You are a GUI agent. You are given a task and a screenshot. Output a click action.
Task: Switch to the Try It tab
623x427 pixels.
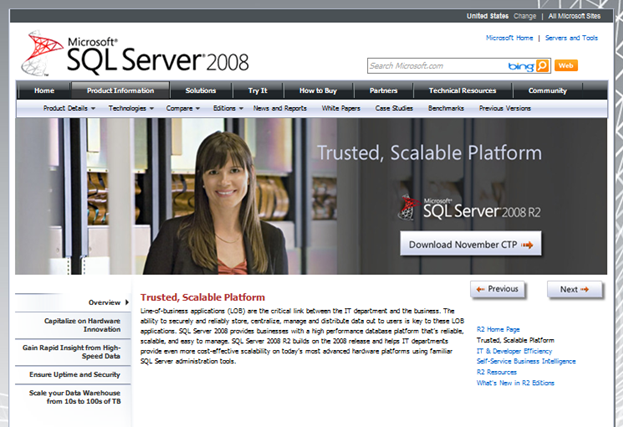258,91
